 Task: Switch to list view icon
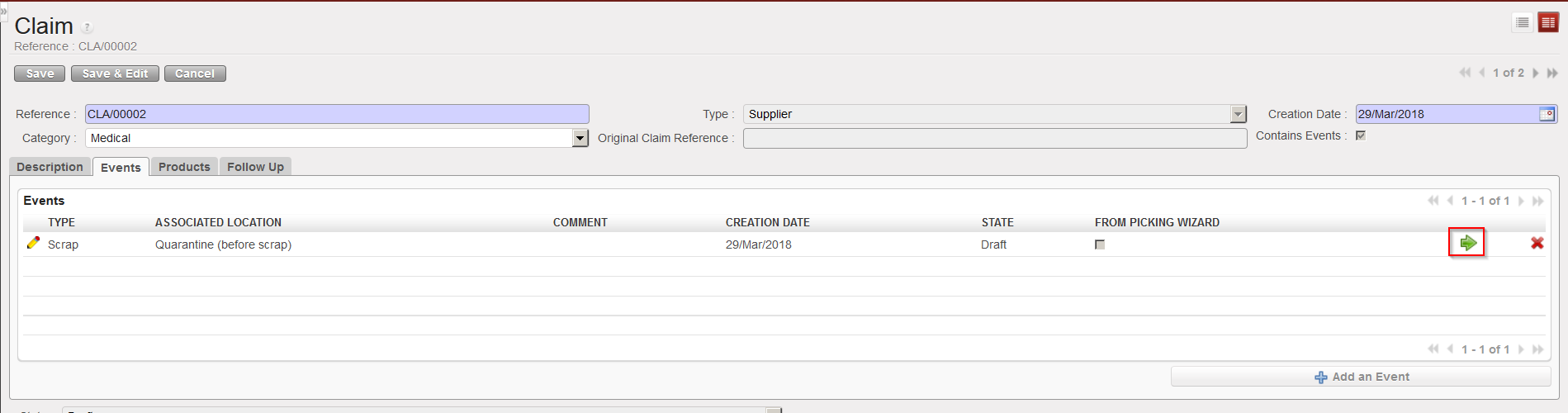tap(1523, 23)
